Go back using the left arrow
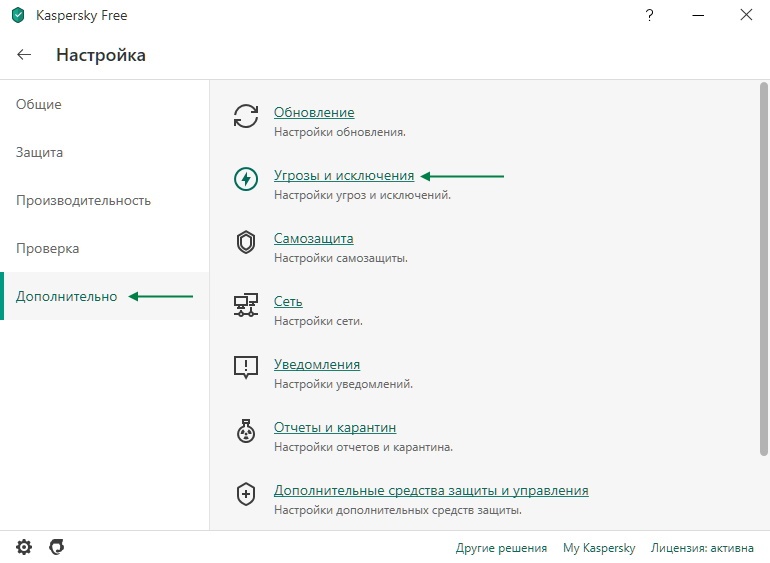 coord(24,55)
